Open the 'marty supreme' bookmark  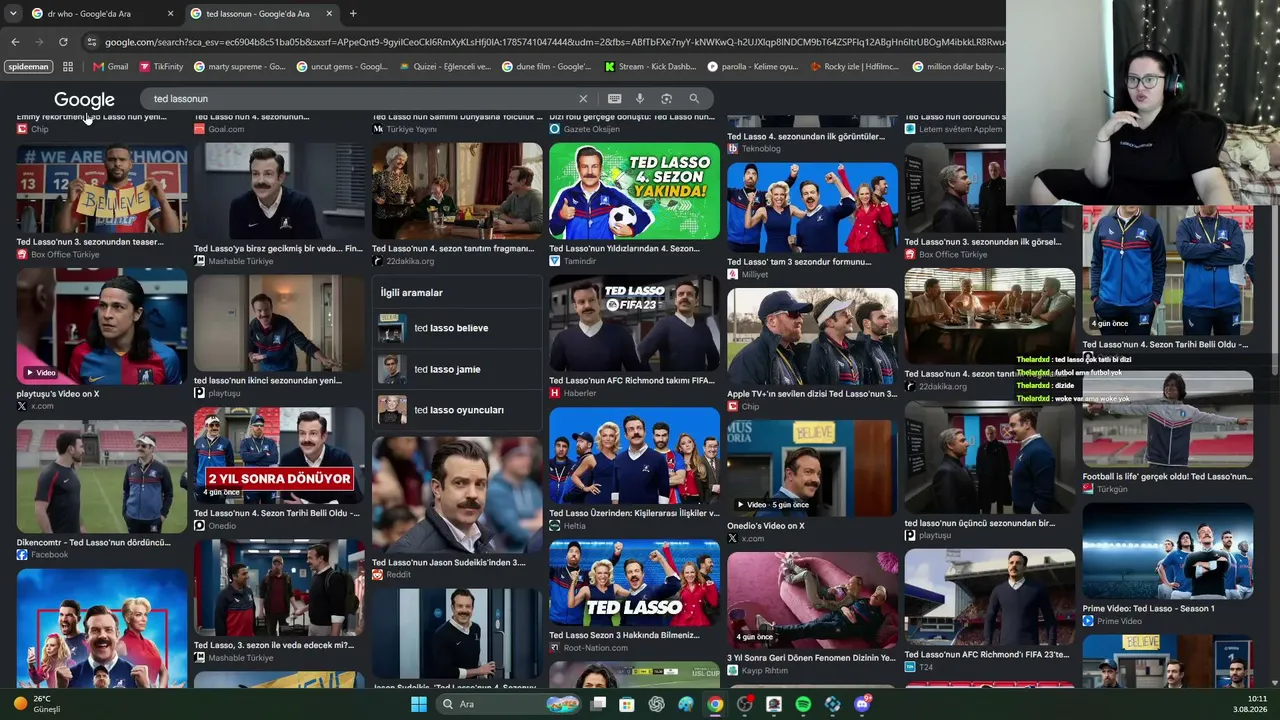coord(240,67)
